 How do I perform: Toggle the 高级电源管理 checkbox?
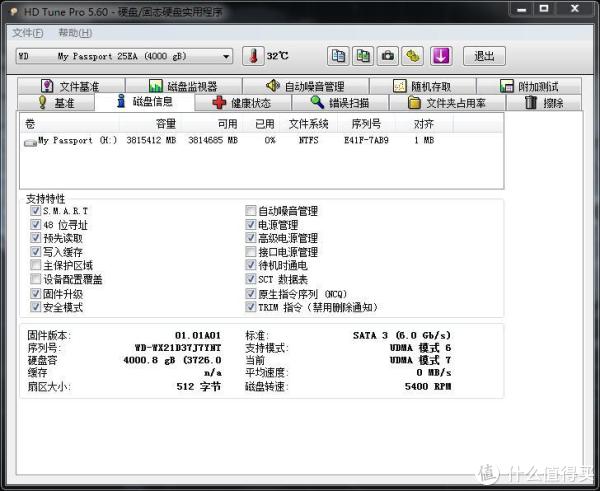pos(251,238)
